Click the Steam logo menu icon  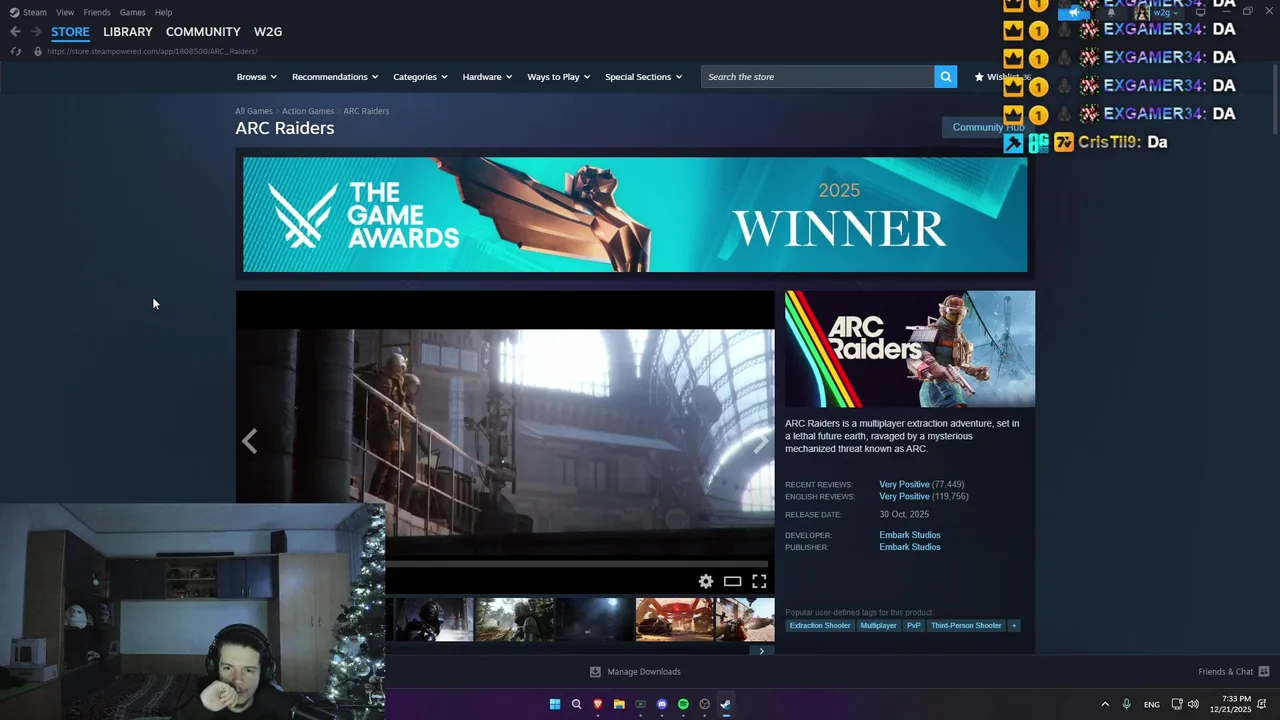pos(14,12)
